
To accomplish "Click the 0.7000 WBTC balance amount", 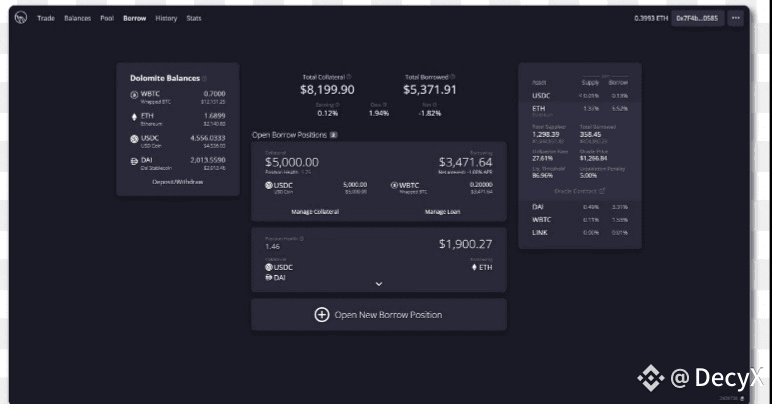I will click(215, 93).
